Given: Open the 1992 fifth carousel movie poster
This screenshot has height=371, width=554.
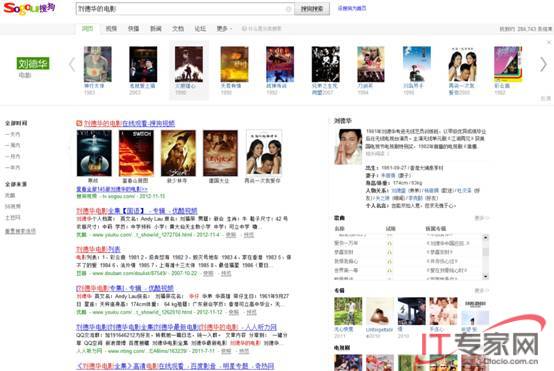Looking at the screenshot, I should coord(280,64).
